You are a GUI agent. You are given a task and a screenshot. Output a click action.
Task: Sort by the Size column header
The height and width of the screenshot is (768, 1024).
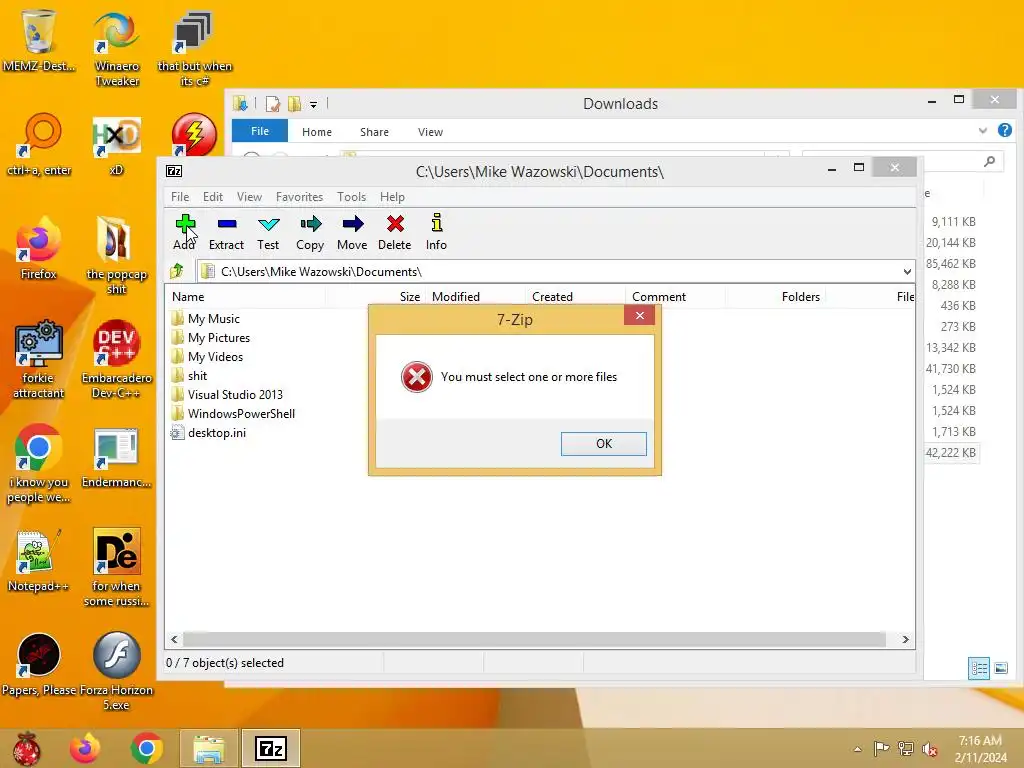click(x=376, y=296)
